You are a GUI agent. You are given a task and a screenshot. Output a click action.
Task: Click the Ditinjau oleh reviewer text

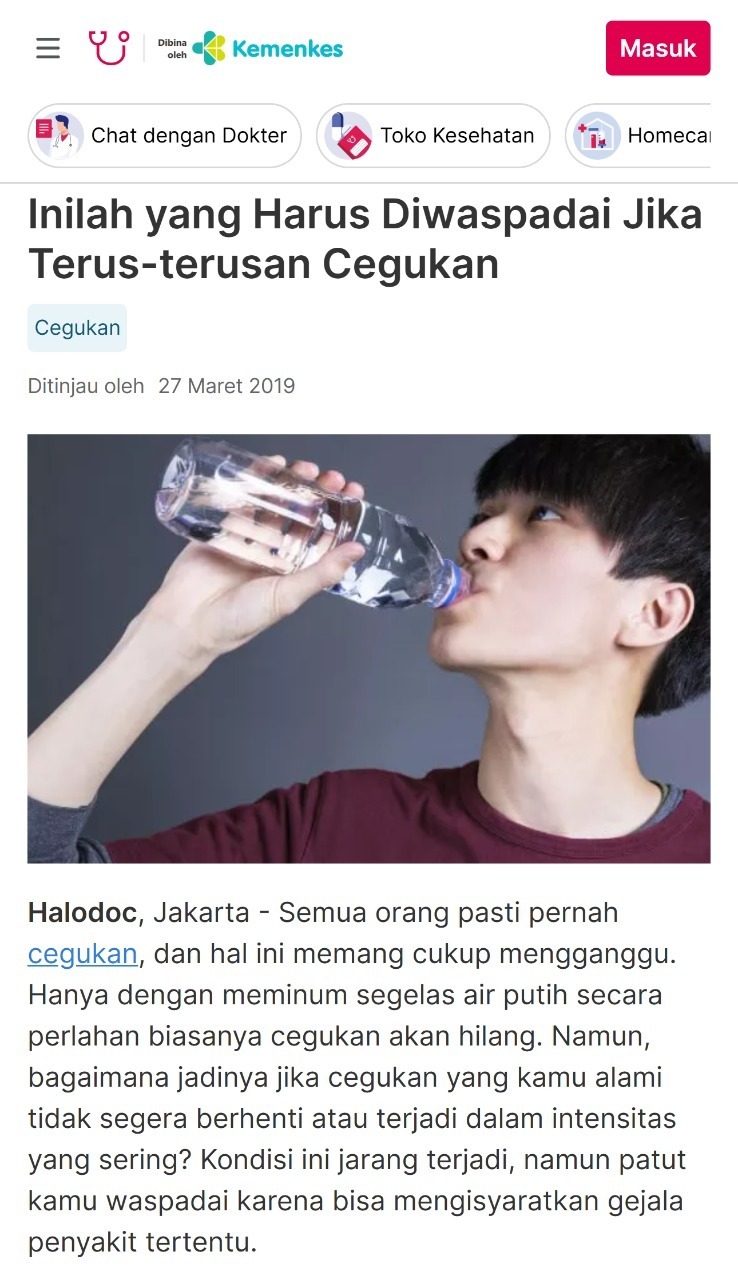click(x=86, y=386)
